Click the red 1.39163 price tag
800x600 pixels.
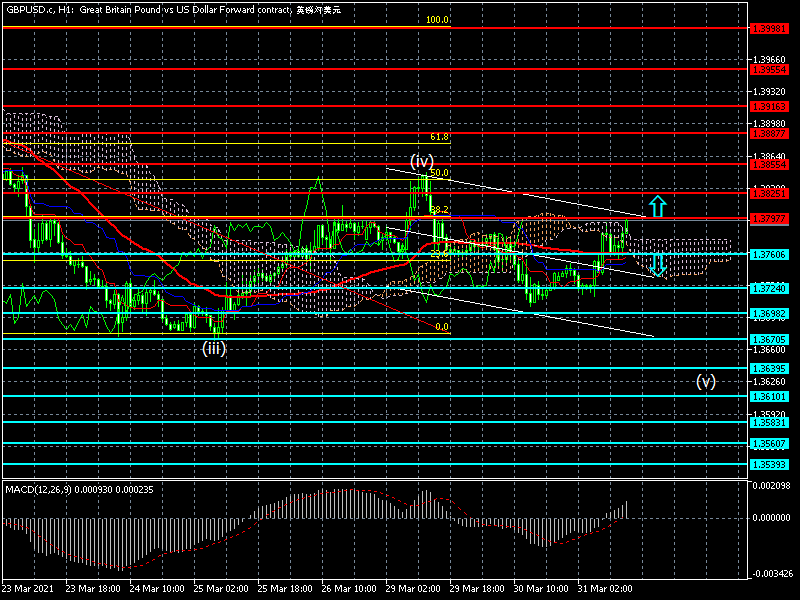pyautogui.click(x=768, y=105)
